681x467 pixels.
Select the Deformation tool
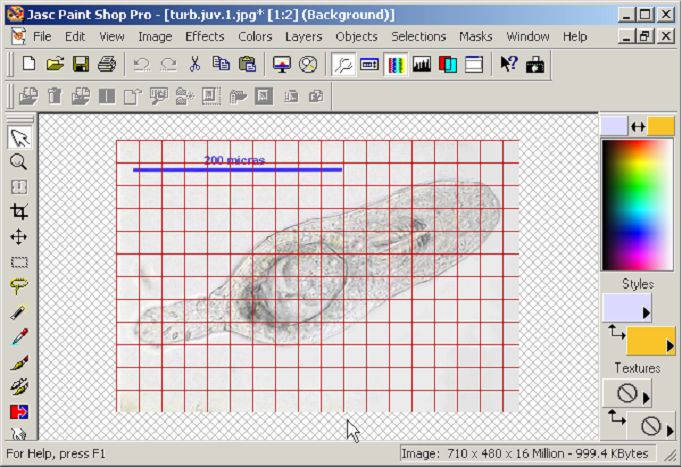pos(18,187)
